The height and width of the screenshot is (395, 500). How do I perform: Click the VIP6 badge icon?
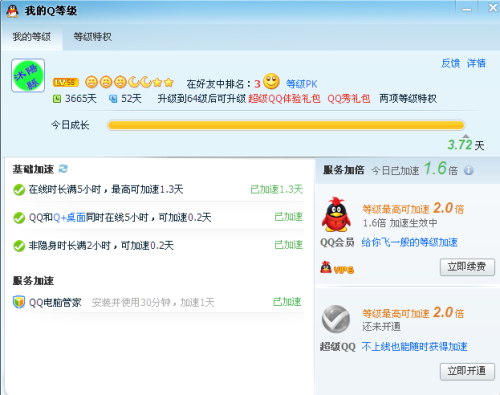click(x=337, y=268)
